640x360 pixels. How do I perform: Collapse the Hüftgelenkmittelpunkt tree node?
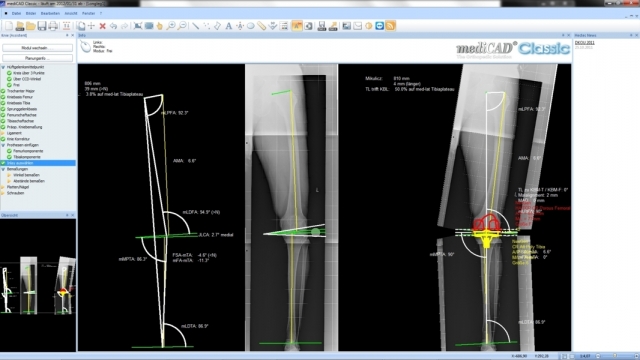point(3,67)
